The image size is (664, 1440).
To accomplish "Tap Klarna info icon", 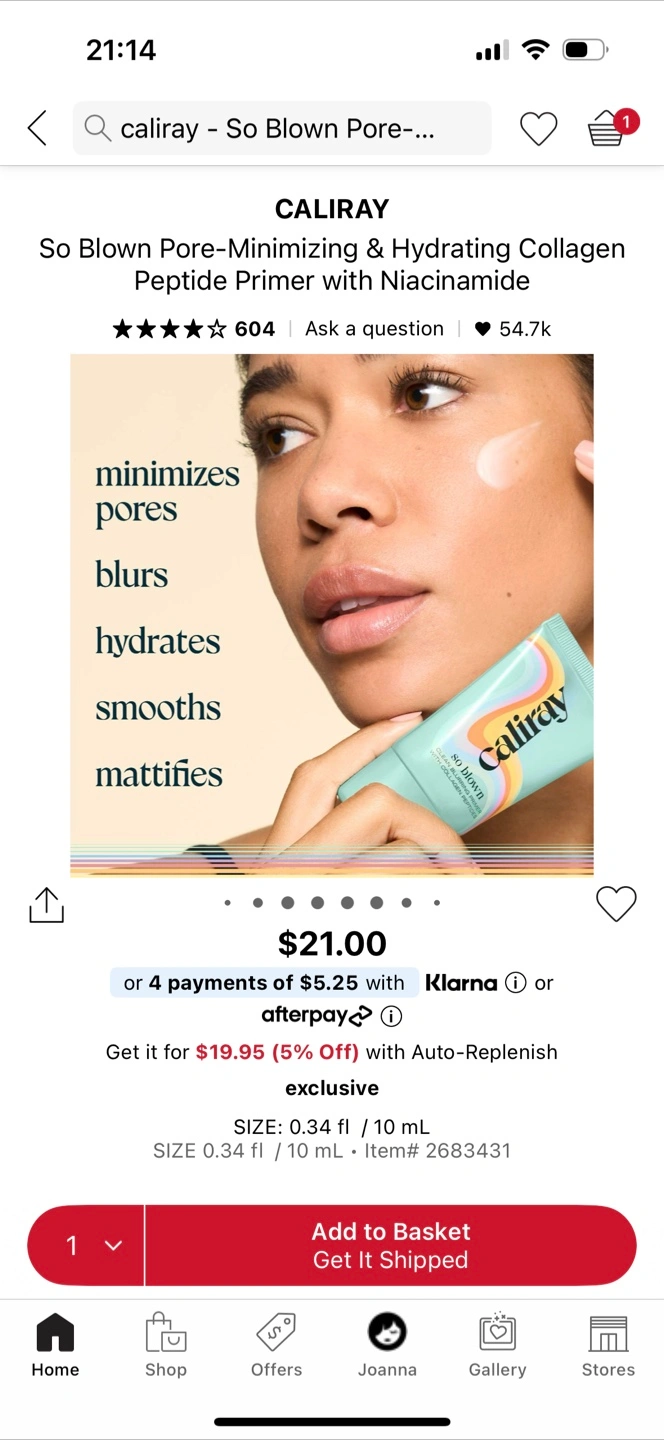I will click(x=515, y=983).
